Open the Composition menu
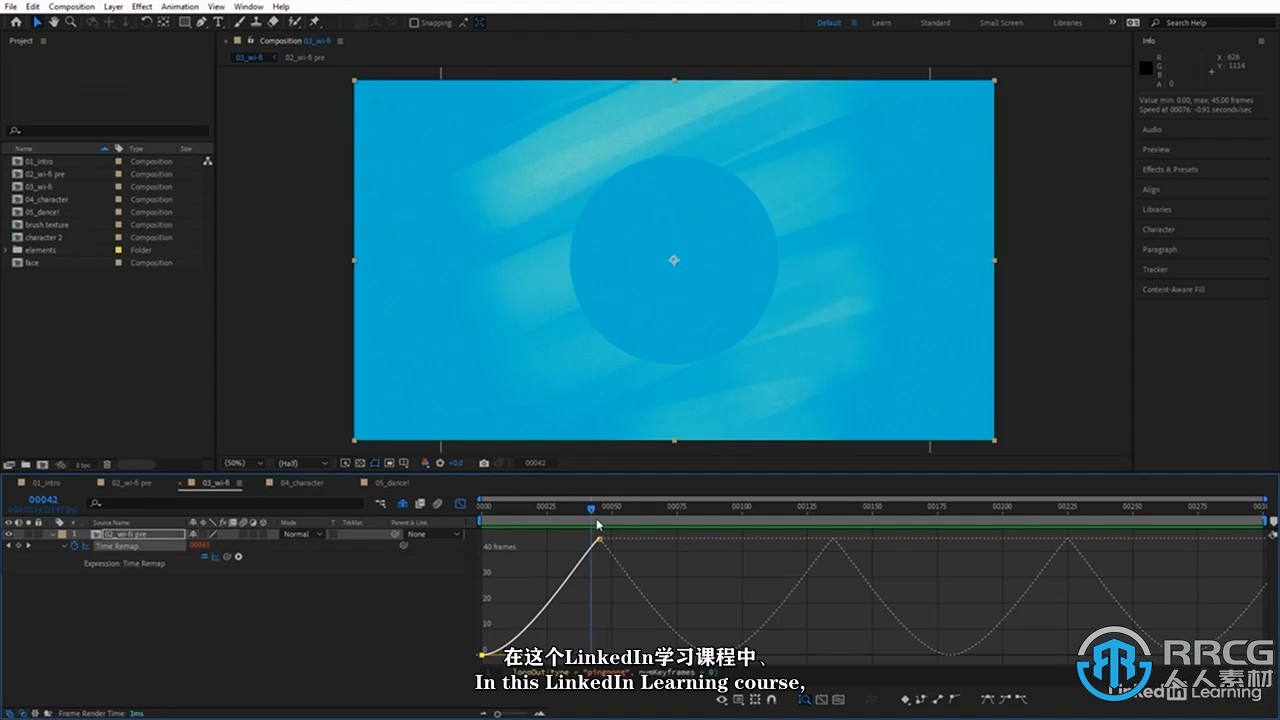Viewport: 1280px width, 720px height. click(x=72, y=6)
